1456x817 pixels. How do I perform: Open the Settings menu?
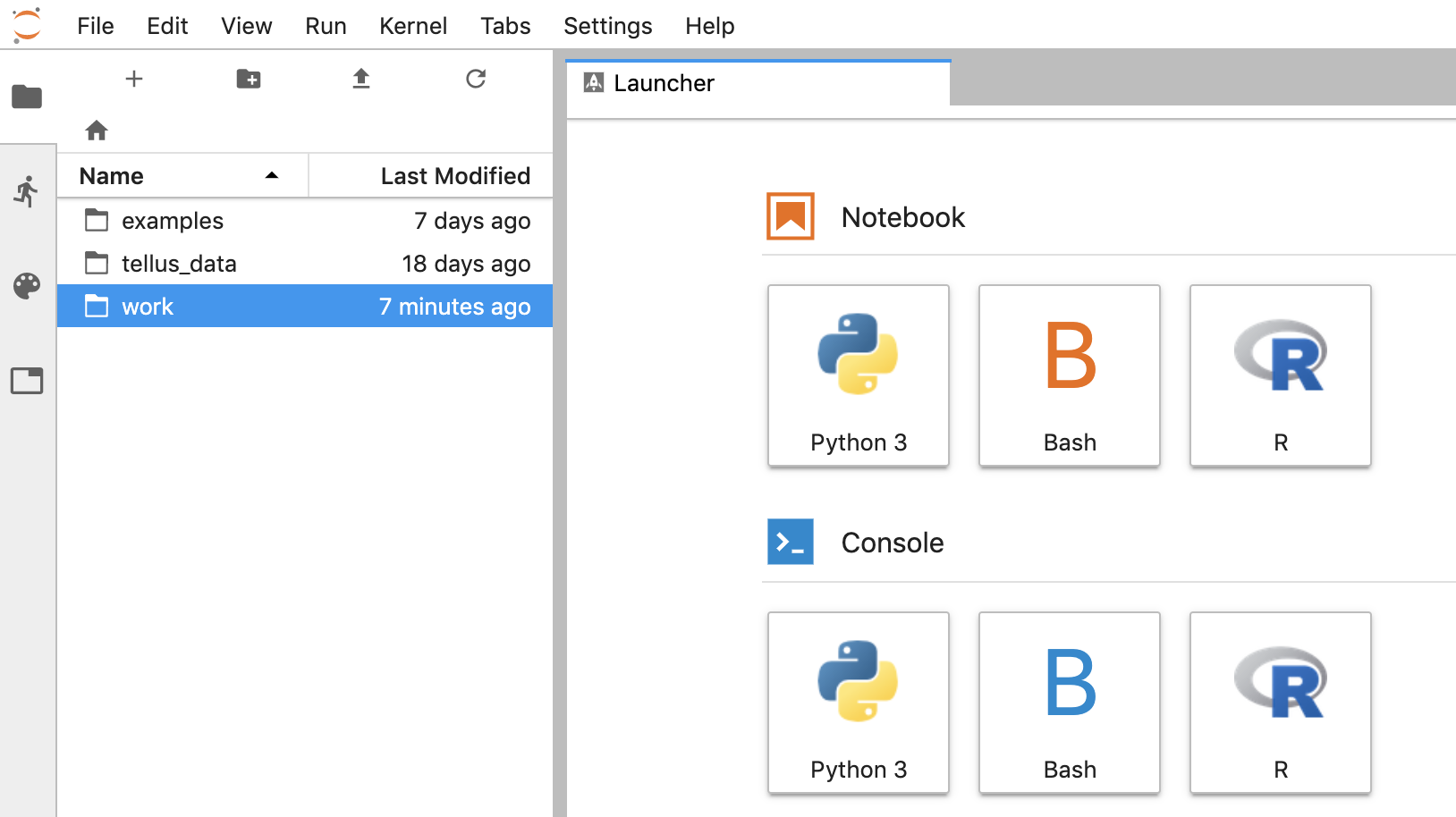coord(608,26)
